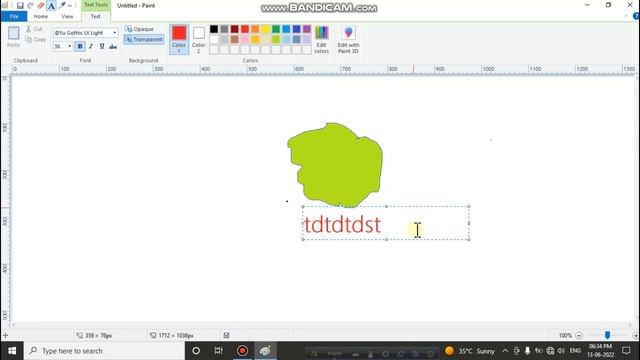Viewport: 640px width, 360px height.
Task: Click the Undo arrow in title bar
Action: [x=31, y=6]
